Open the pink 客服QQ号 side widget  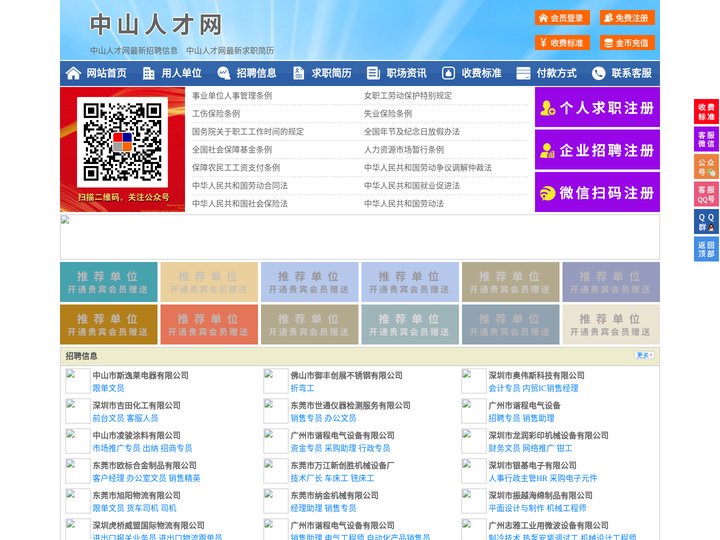pyautogui.click(x=706, y=194)
